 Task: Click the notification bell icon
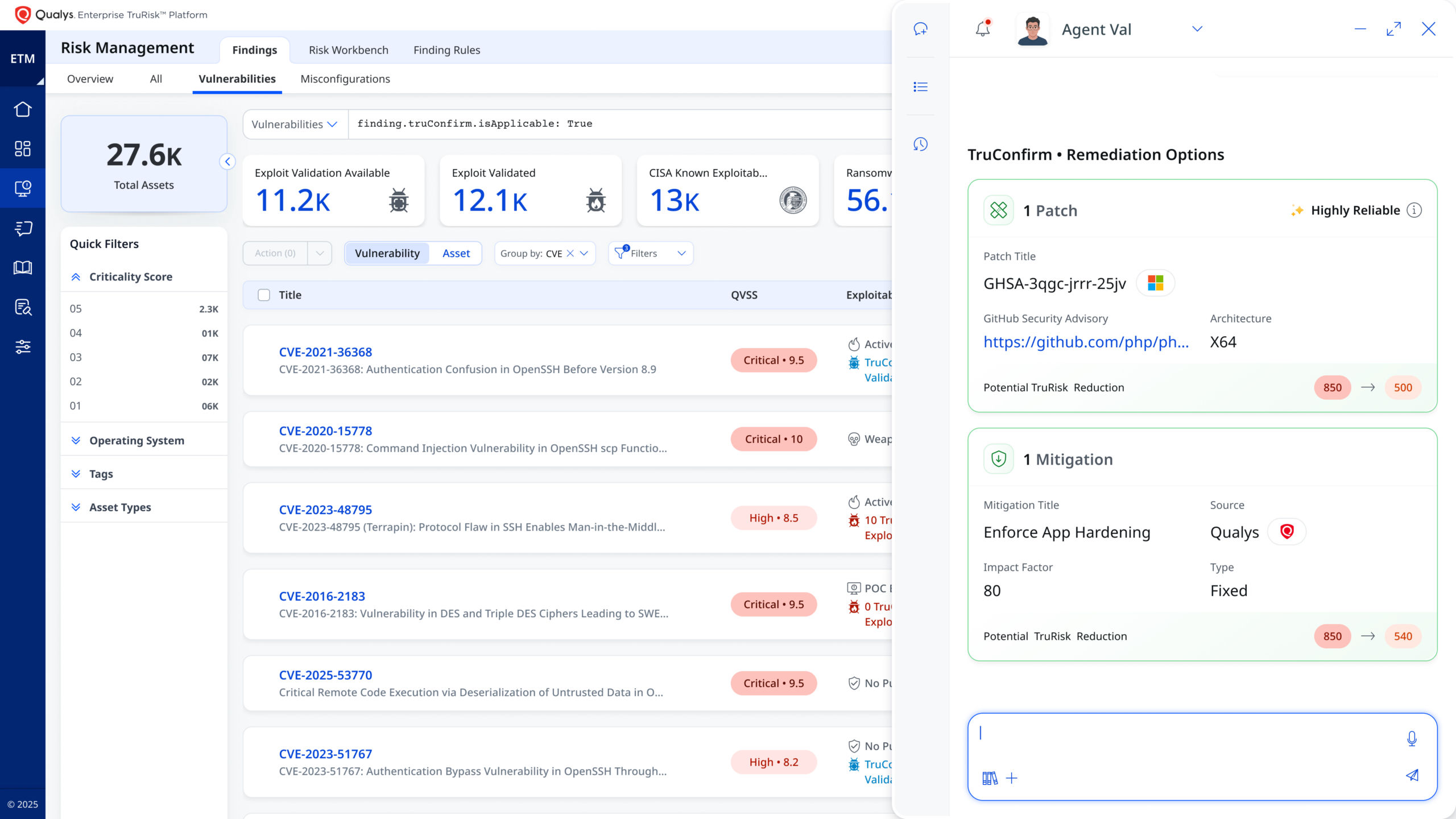click(x=983, y=29)
